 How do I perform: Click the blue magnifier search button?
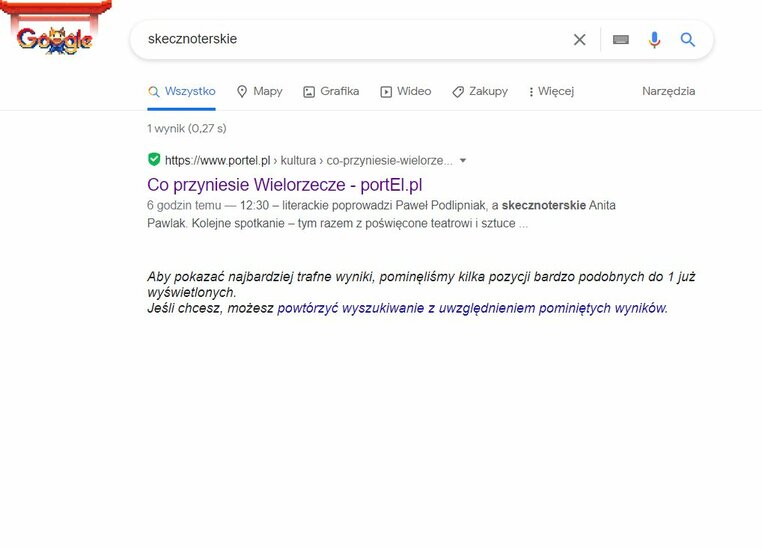687,39
